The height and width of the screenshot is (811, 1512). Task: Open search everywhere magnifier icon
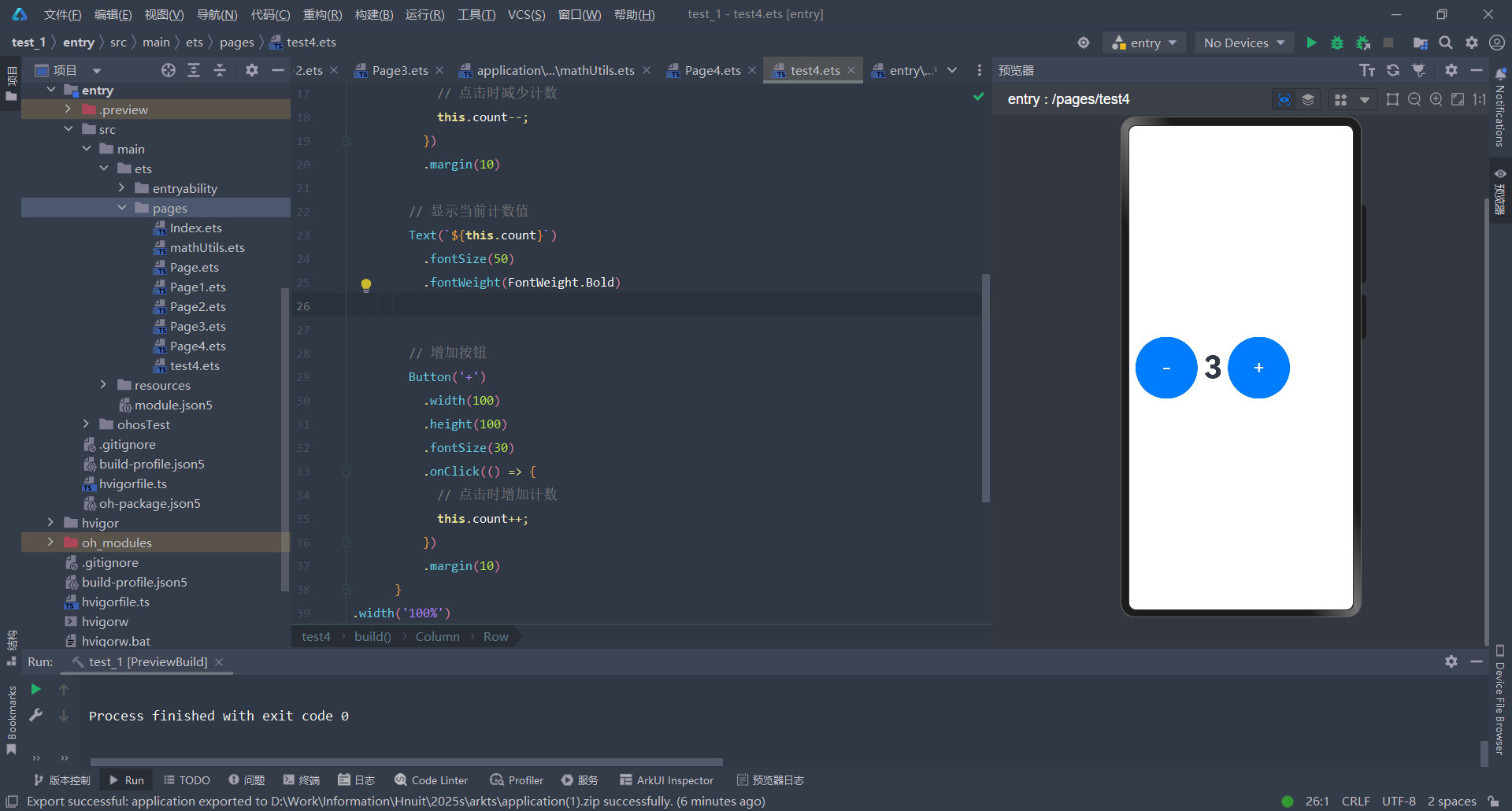point(1446,43)
